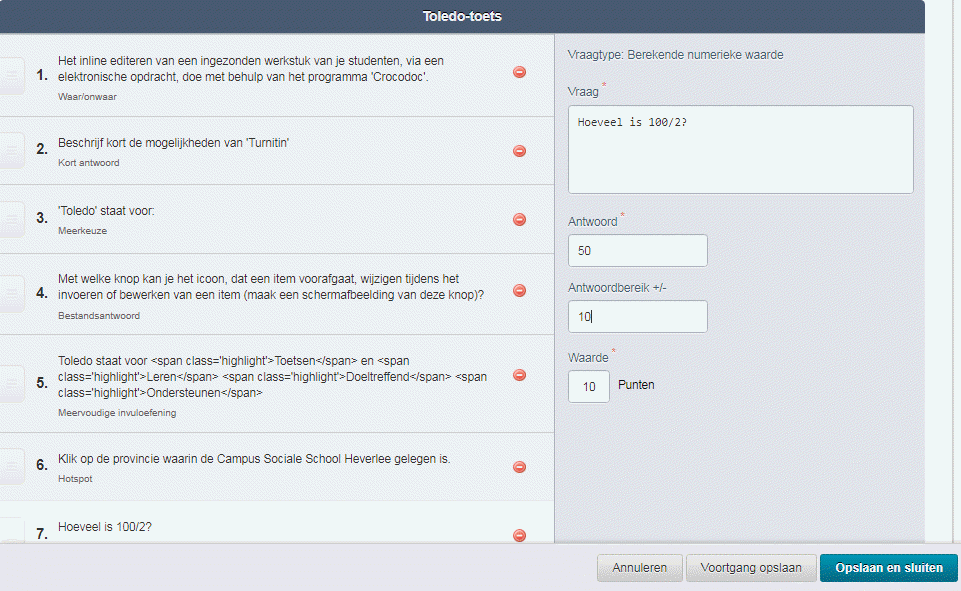This screenshot has width=961, height=591.
Task: Grab the drag handle of question 1
Action: tap(11, 75)
